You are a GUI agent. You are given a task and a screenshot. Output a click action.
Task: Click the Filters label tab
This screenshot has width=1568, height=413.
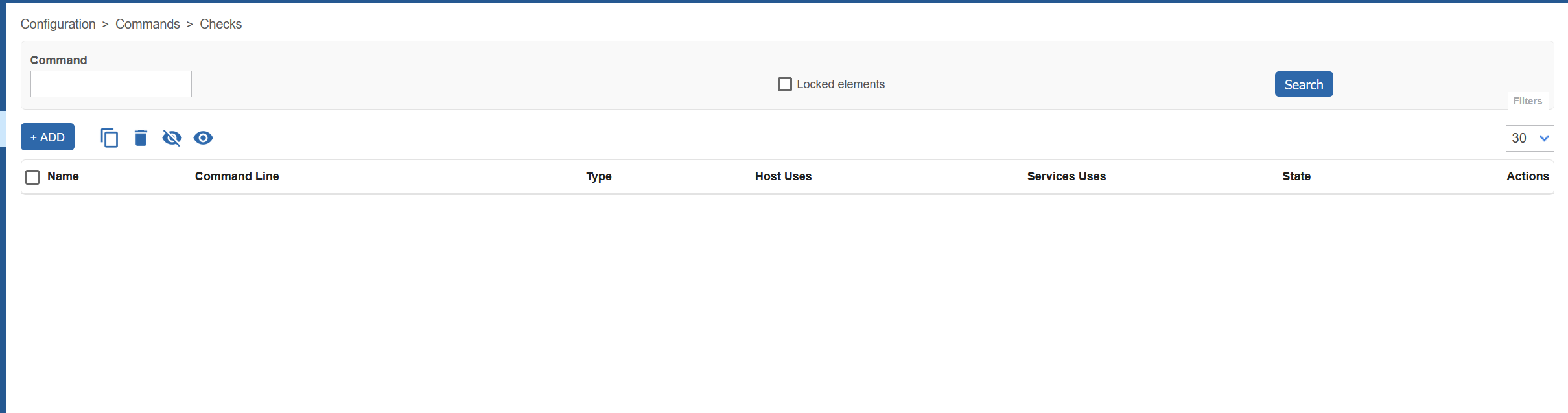(x=1527, y=101)
